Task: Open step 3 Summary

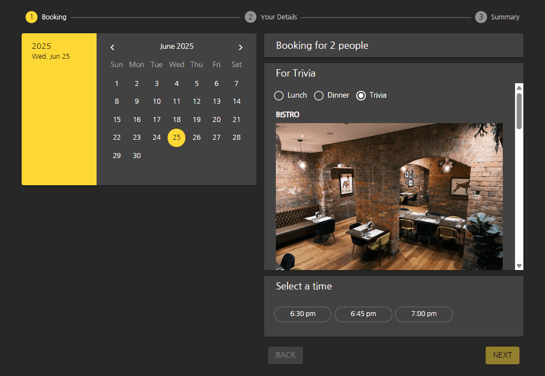Action: 497,17
